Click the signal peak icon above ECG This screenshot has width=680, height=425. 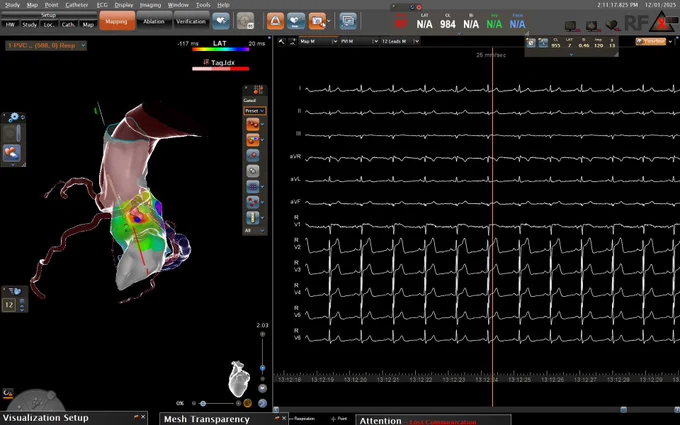click(x=292, y=41)
